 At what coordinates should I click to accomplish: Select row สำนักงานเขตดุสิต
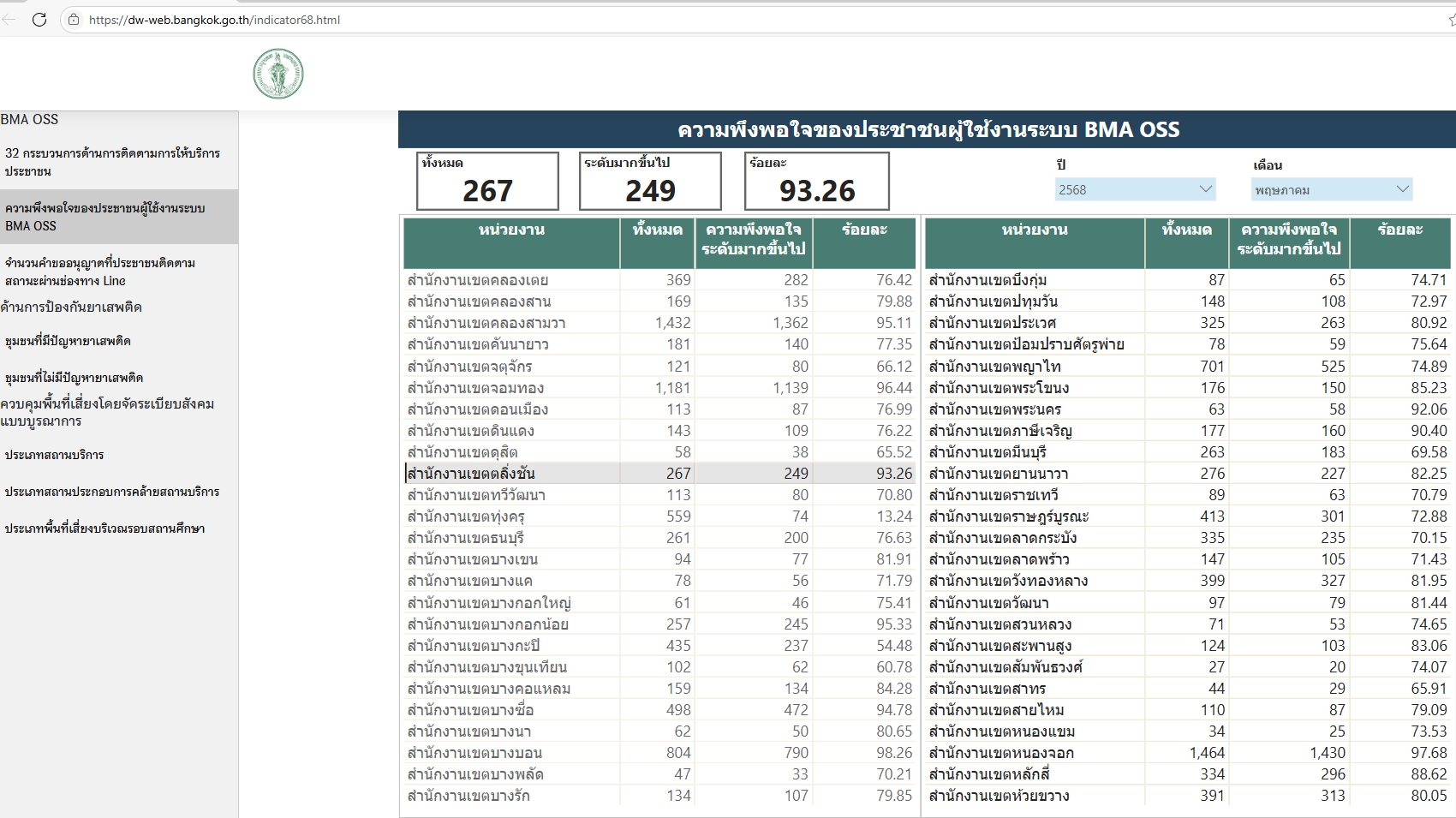(x=659, y=452)
